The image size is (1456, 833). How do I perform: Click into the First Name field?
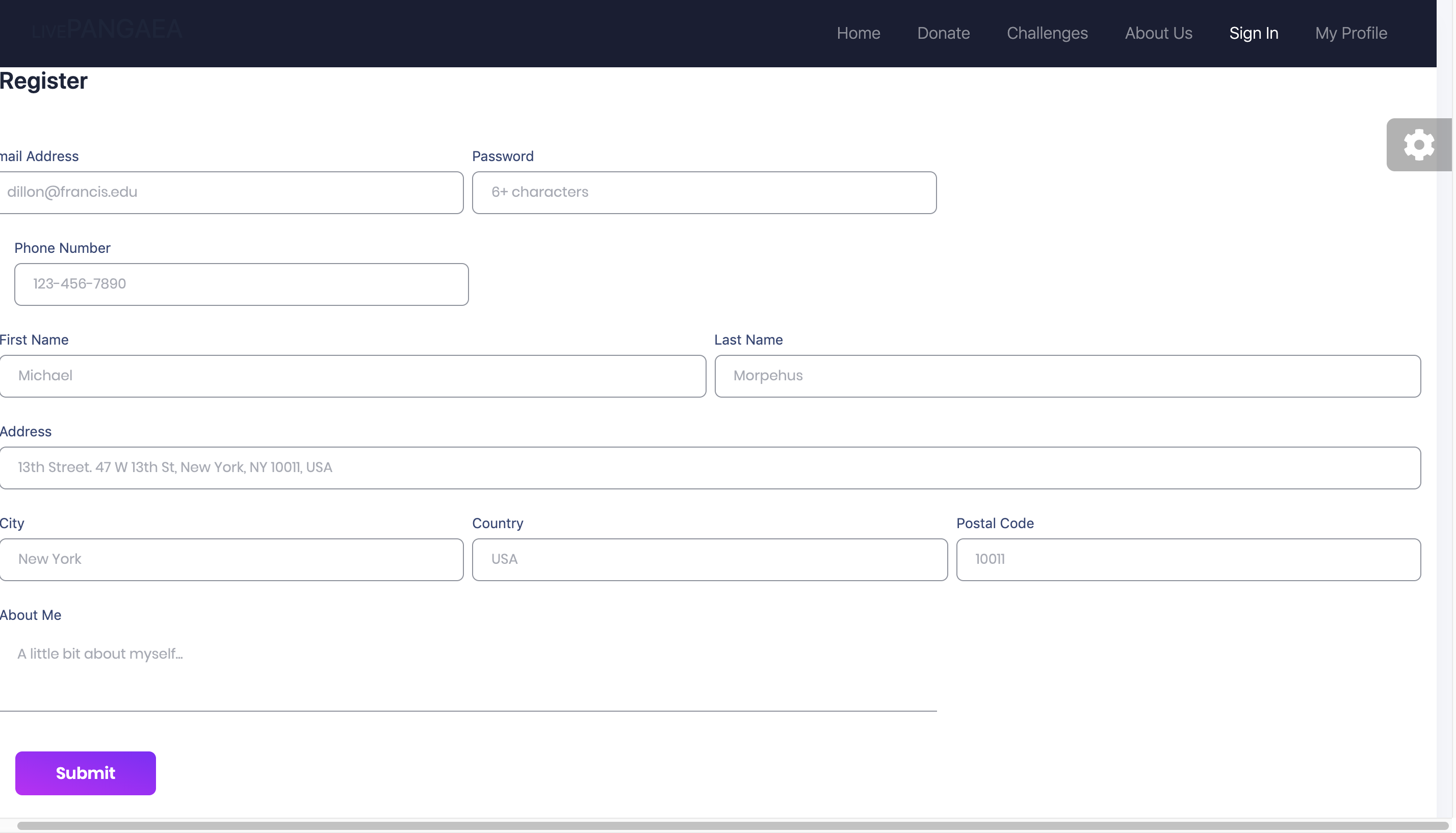352,376
